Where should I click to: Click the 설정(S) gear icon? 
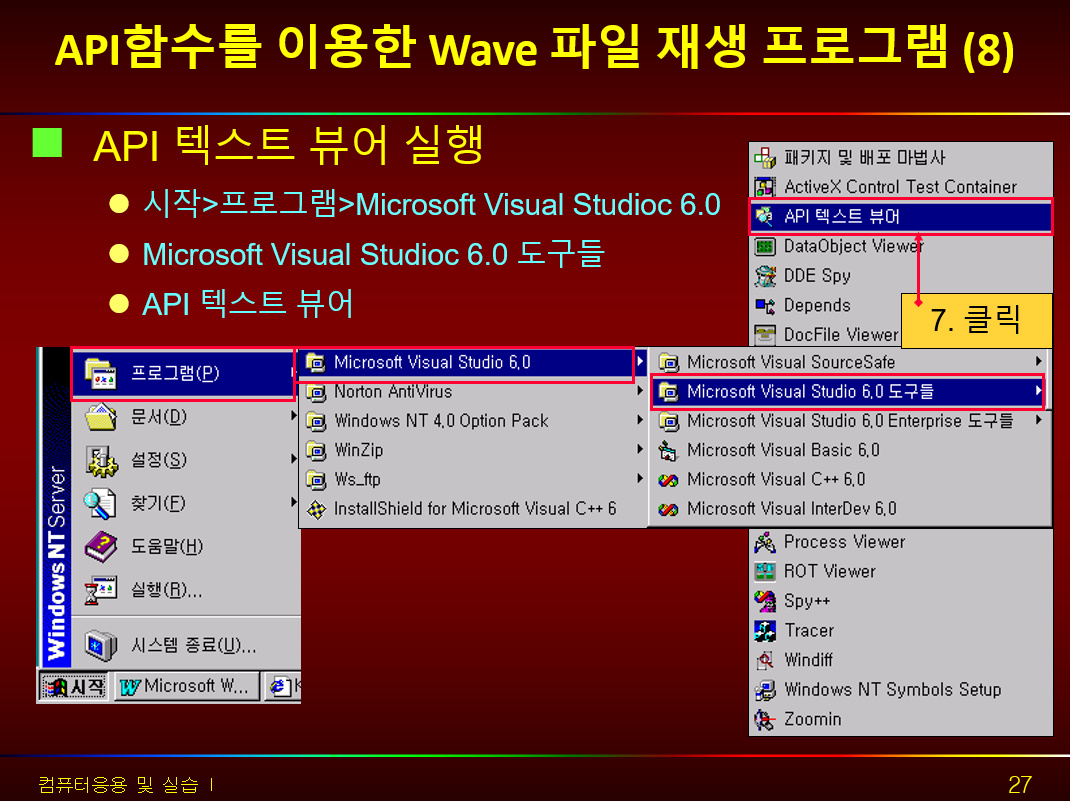(101, 460)
